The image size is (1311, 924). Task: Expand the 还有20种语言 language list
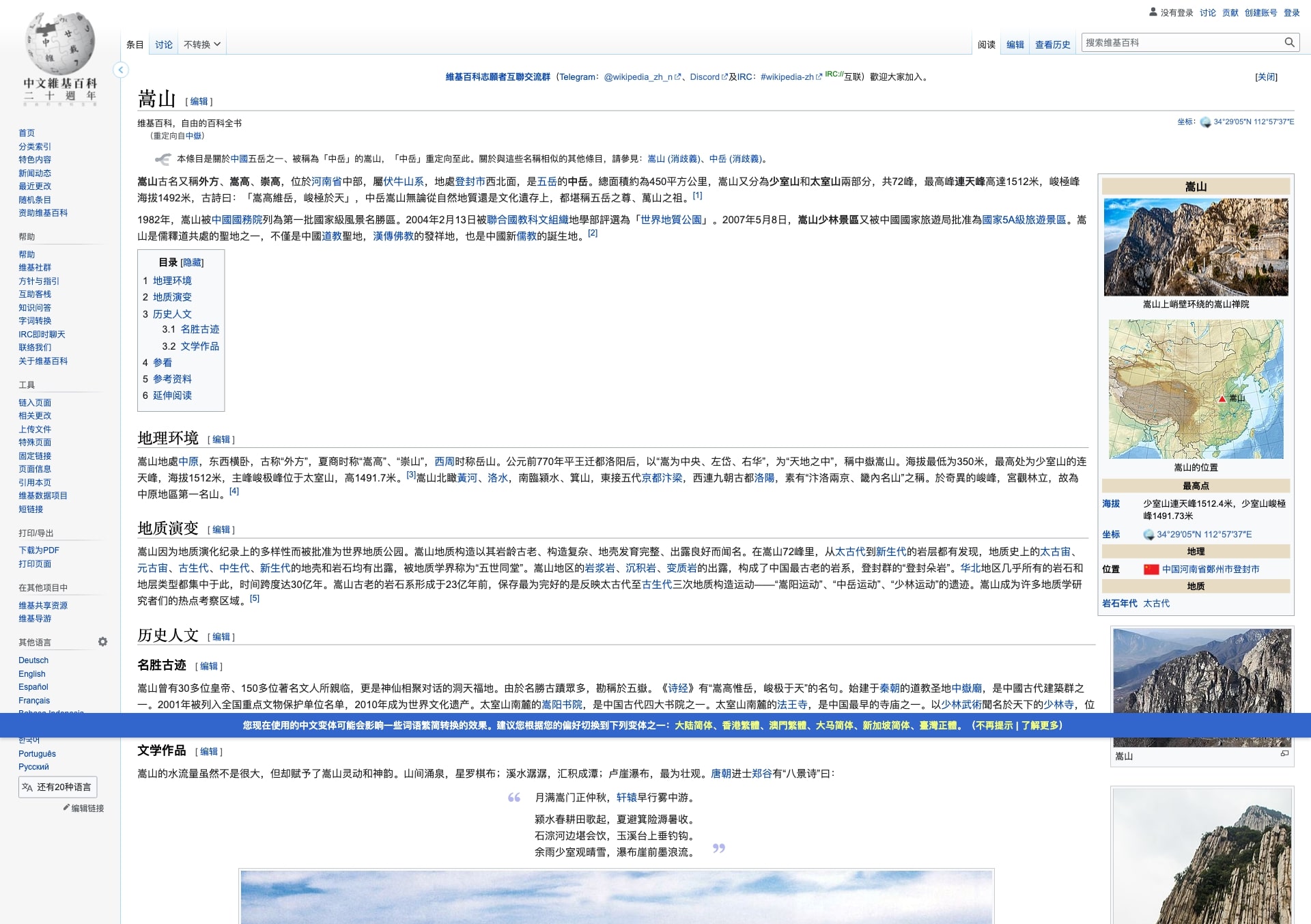(58, 787)
